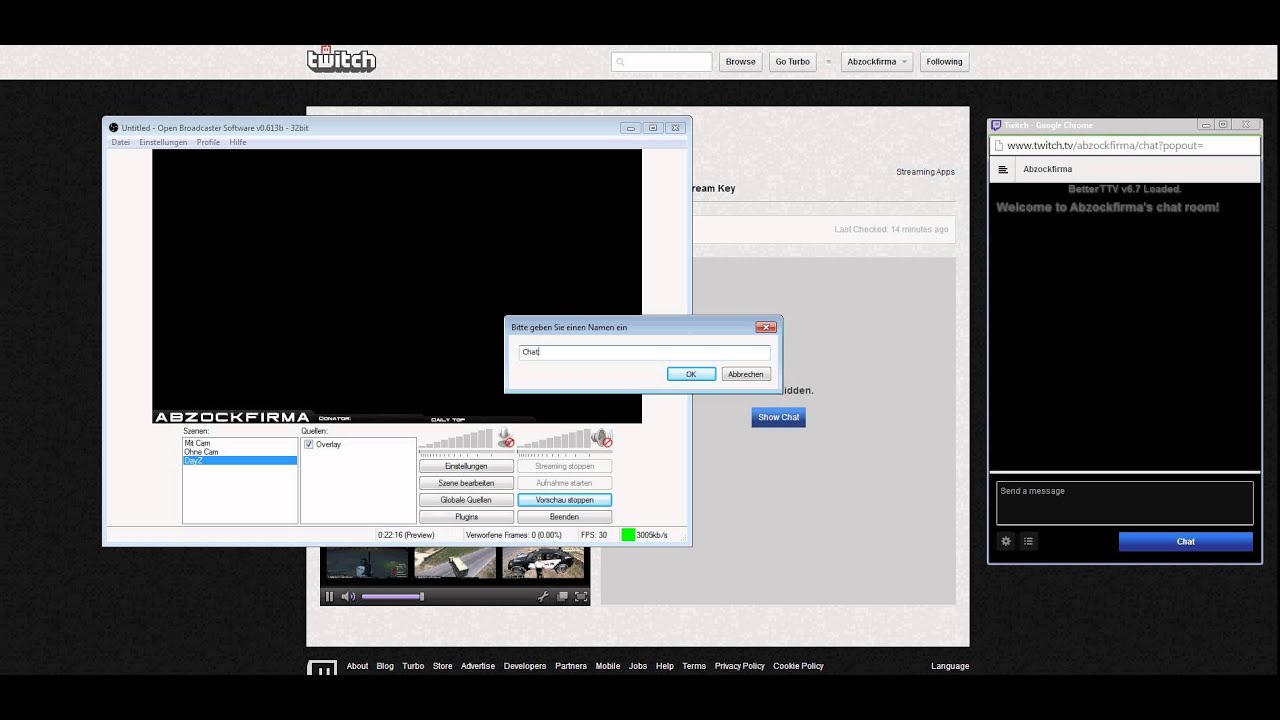Viewport: 1280px width, 720px height.
Task: Click the chat popup address bar
Action: [x=1125, y=146]
